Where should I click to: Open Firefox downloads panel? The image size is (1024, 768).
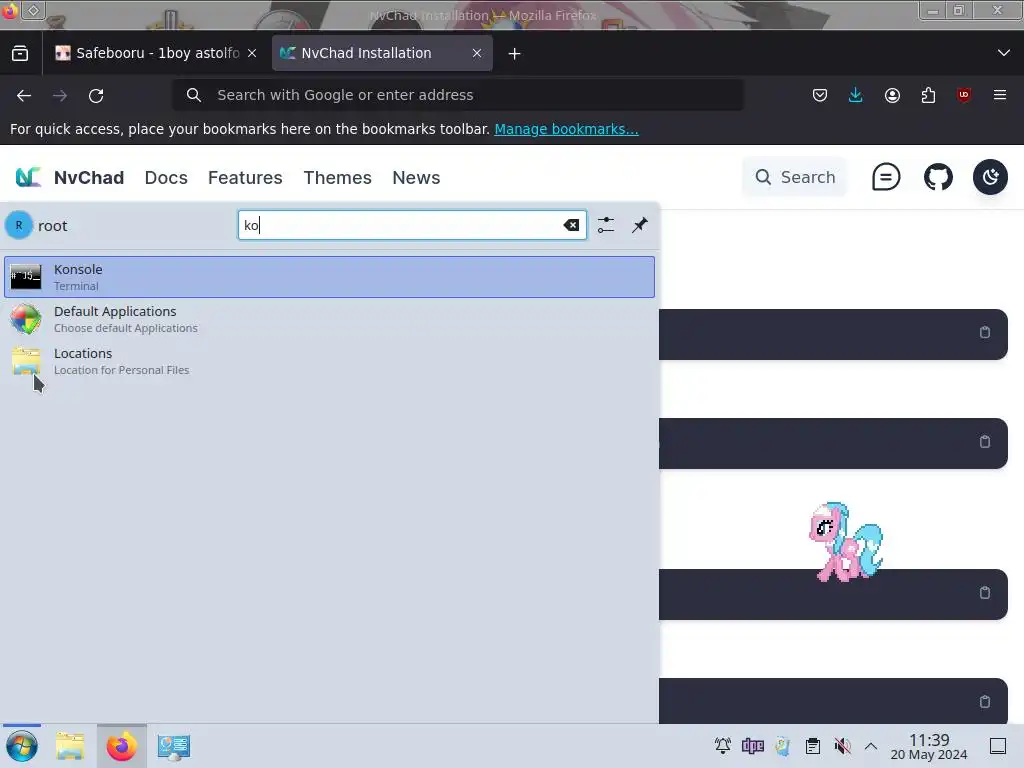[856, 95]
